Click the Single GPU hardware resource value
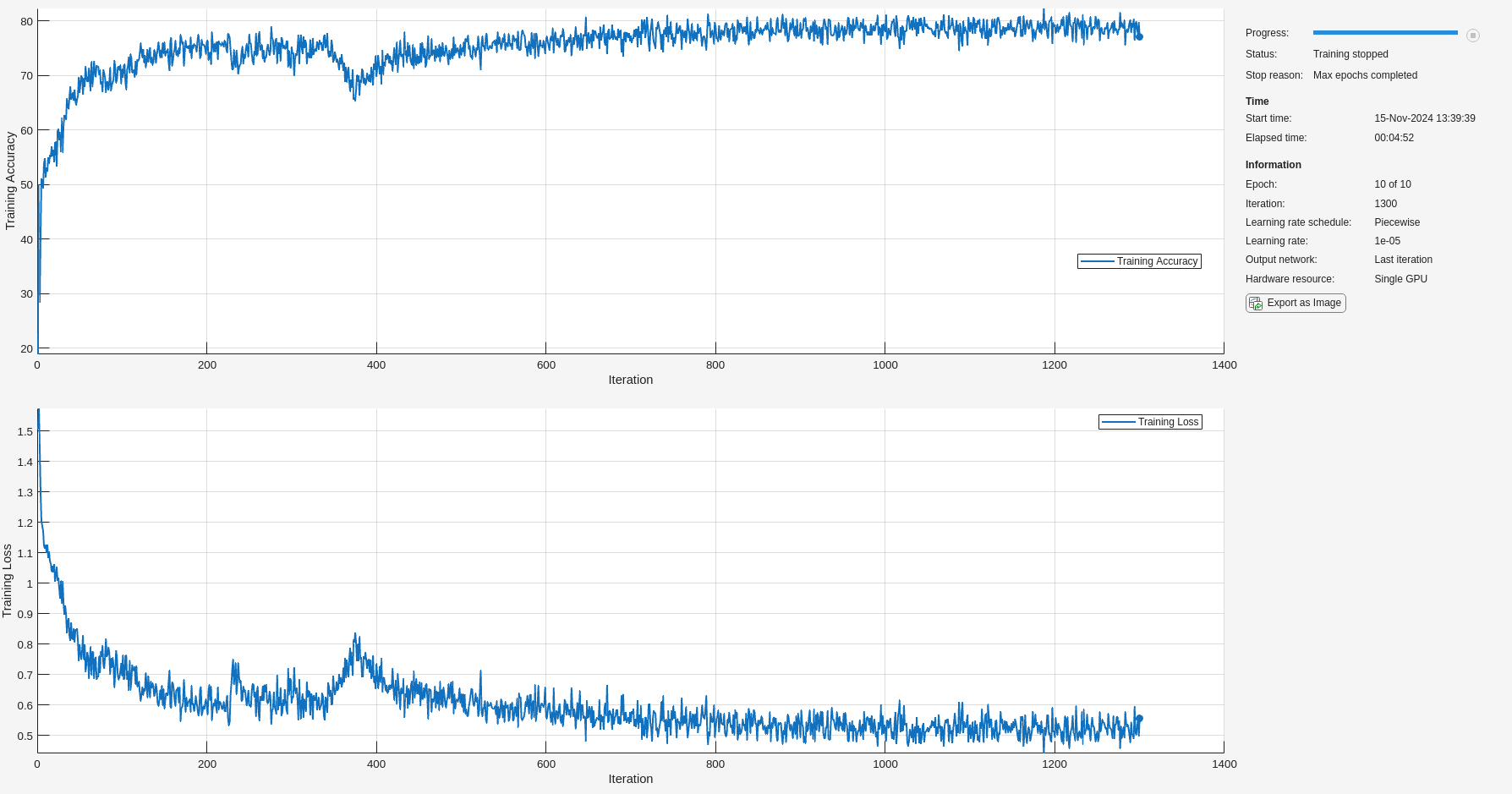This screenshot has height=794, width=1512. click(x=1400, y=279)
